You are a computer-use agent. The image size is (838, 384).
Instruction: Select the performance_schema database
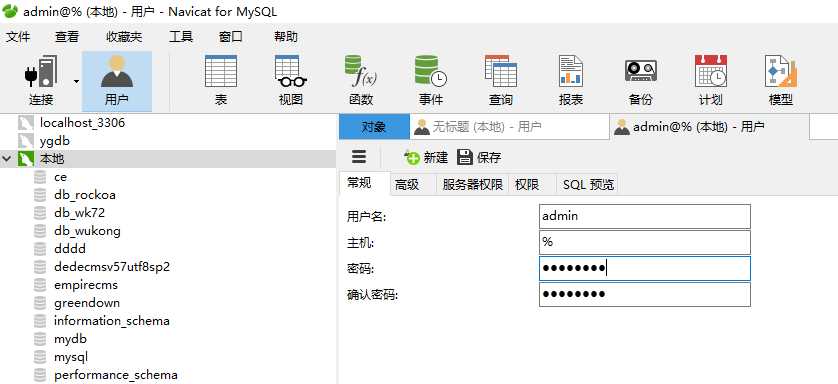click(x=116, y=375)
